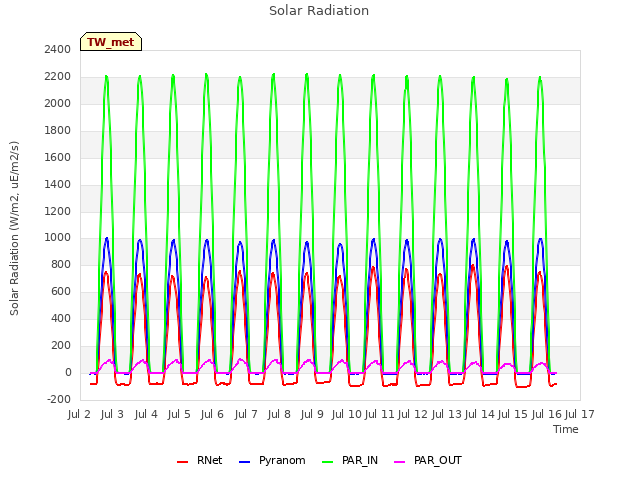Click the 0 y-axis tick label
The image size is (640, 480).
tap(68, 372)
